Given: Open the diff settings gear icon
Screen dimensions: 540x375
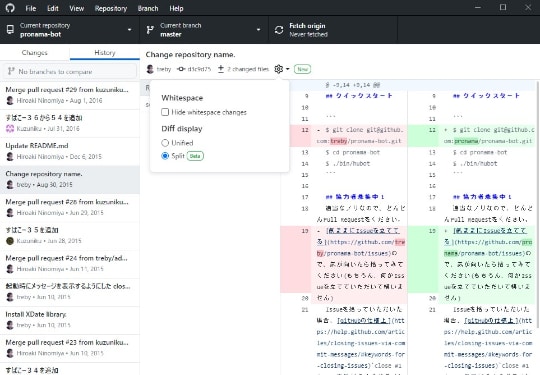Looking at the screenshot, I should (278, 69).
